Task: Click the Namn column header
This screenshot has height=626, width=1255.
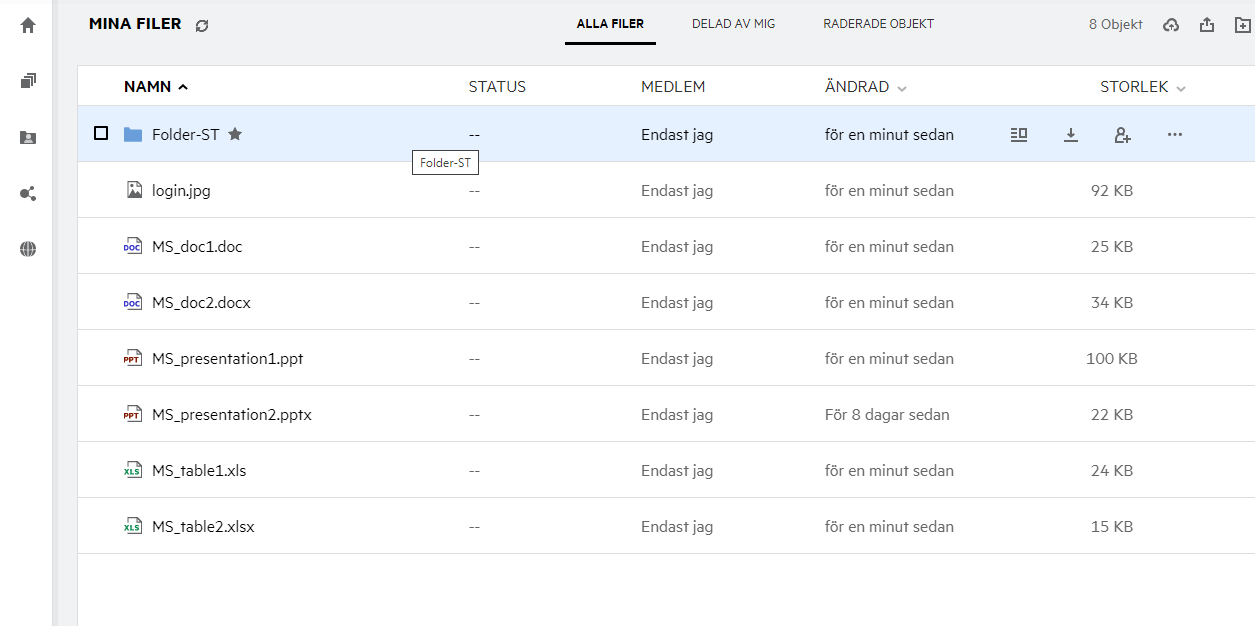Action: point(148,87)
